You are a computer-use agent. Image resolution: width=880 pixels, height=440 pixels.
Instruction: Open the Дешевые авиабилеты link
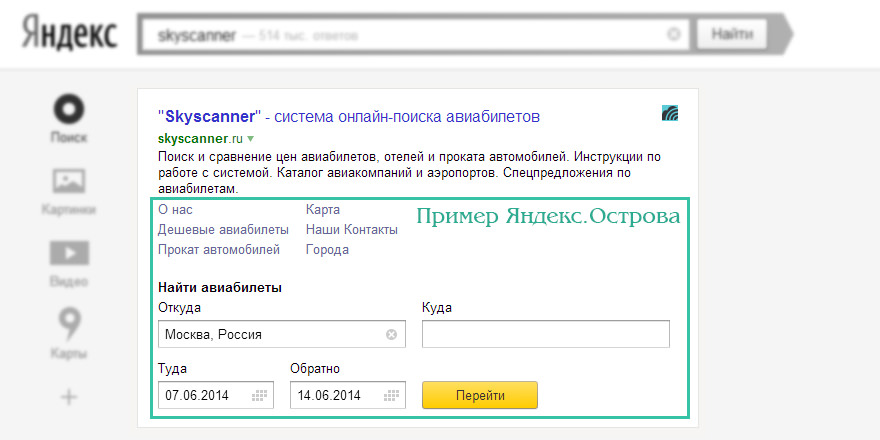pyautogui.click(x=223, y=230)
